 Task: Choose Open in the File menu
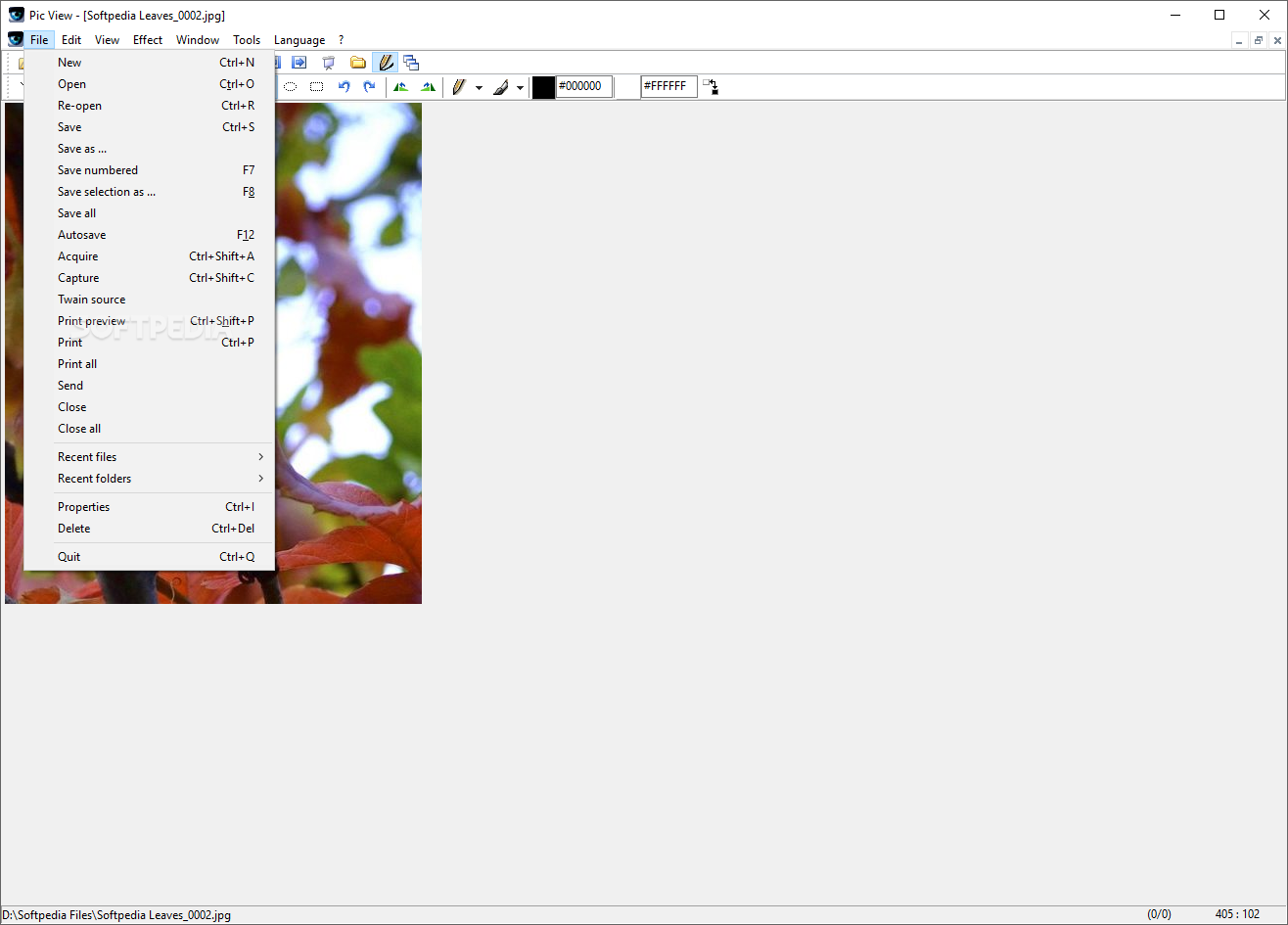[149, 84]
